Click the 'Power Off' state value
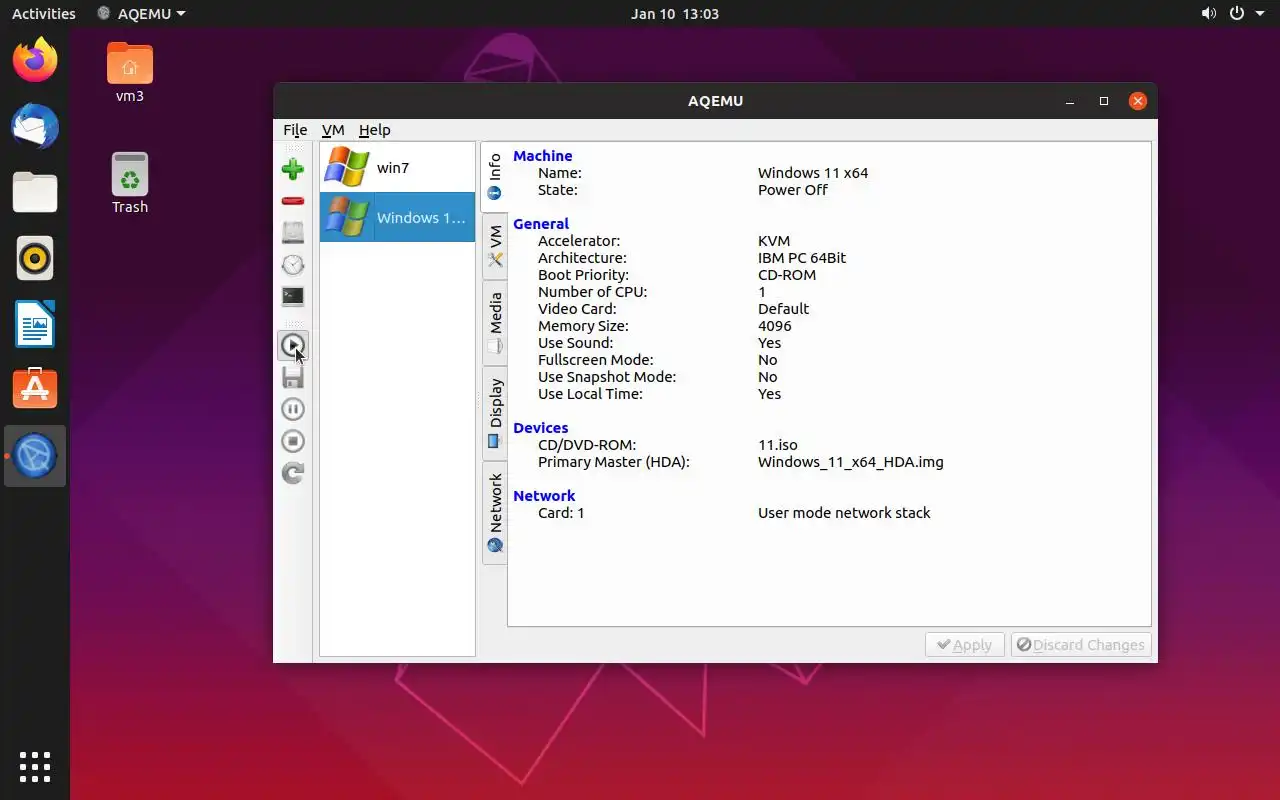The height and width of the screenshot is (800, 1280). point(793,190)
